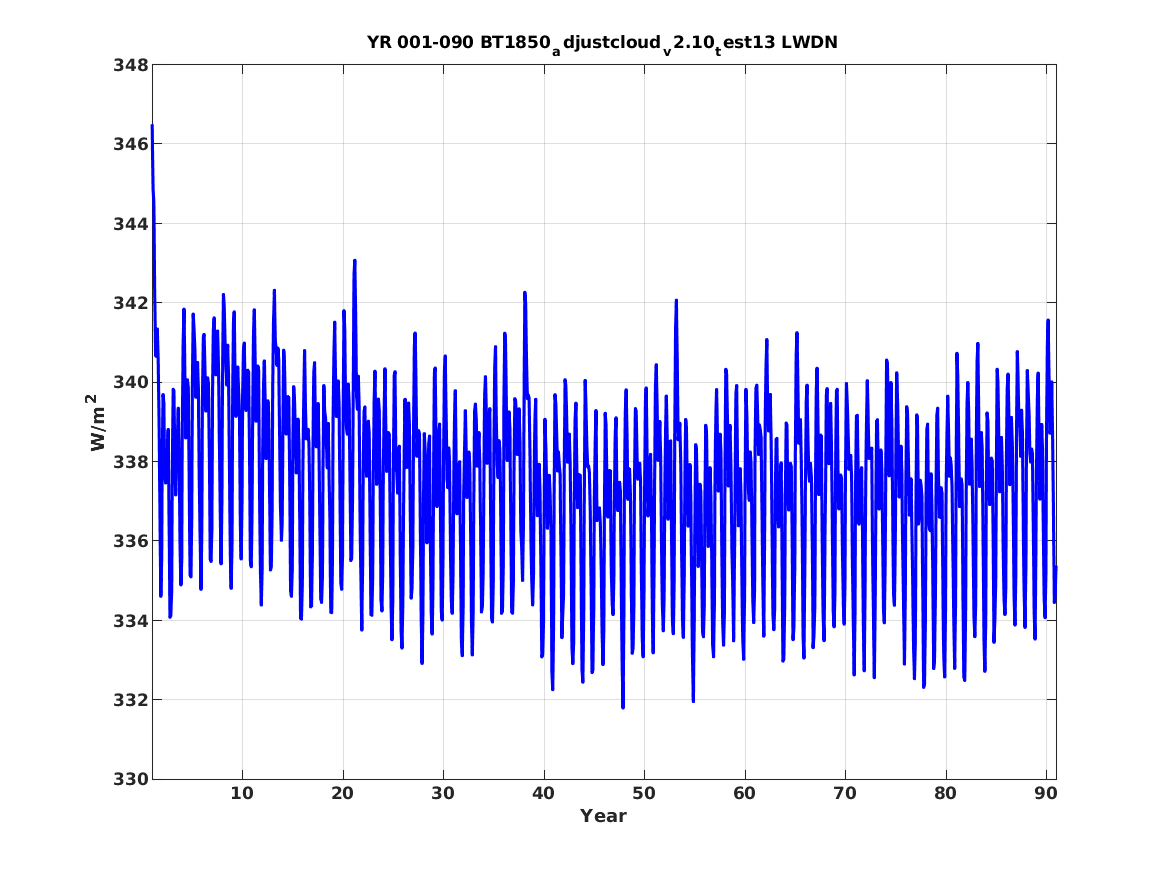This screenshot has width=1167, height=875.
Task: Click y-axis tick label 332
Action: tap(131, 700)
